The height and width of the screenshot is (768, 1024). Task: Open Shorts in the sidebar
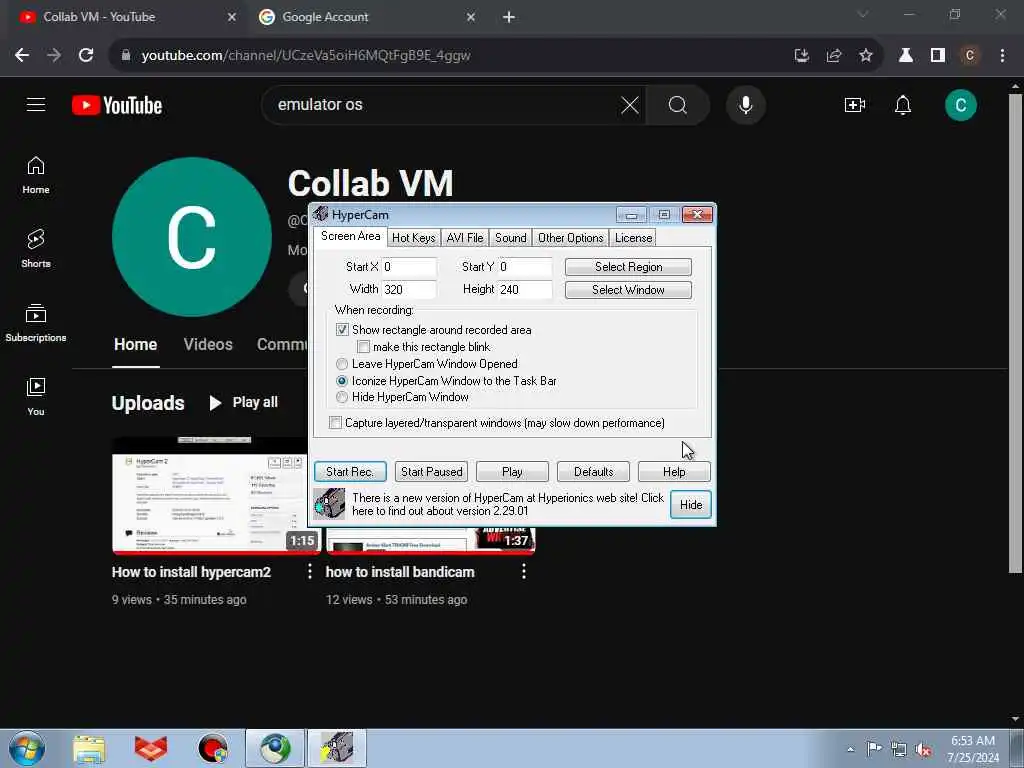36,248
